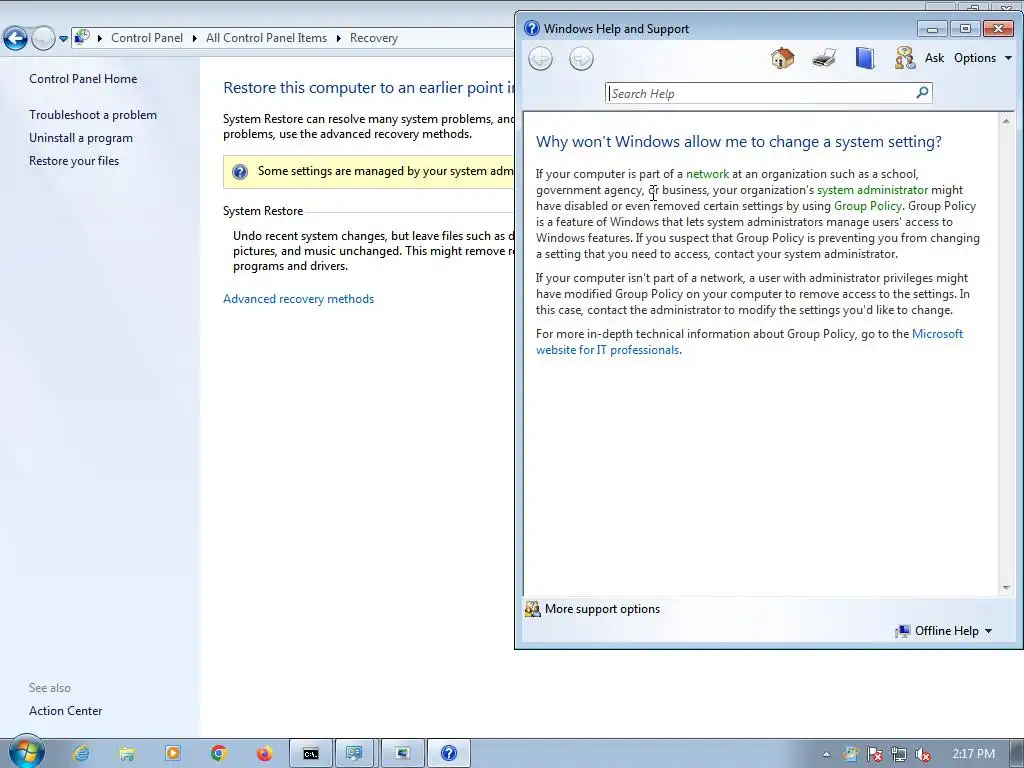
Task: Click the network tray icon
Action: (899, 754)
